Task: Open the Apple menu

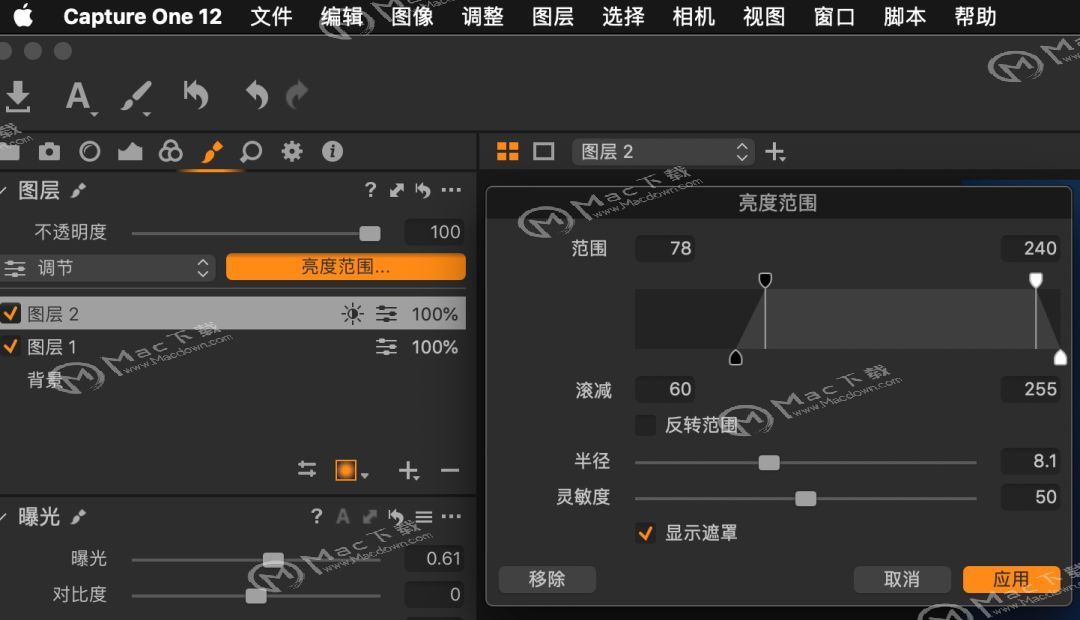Action: [23, 16]
